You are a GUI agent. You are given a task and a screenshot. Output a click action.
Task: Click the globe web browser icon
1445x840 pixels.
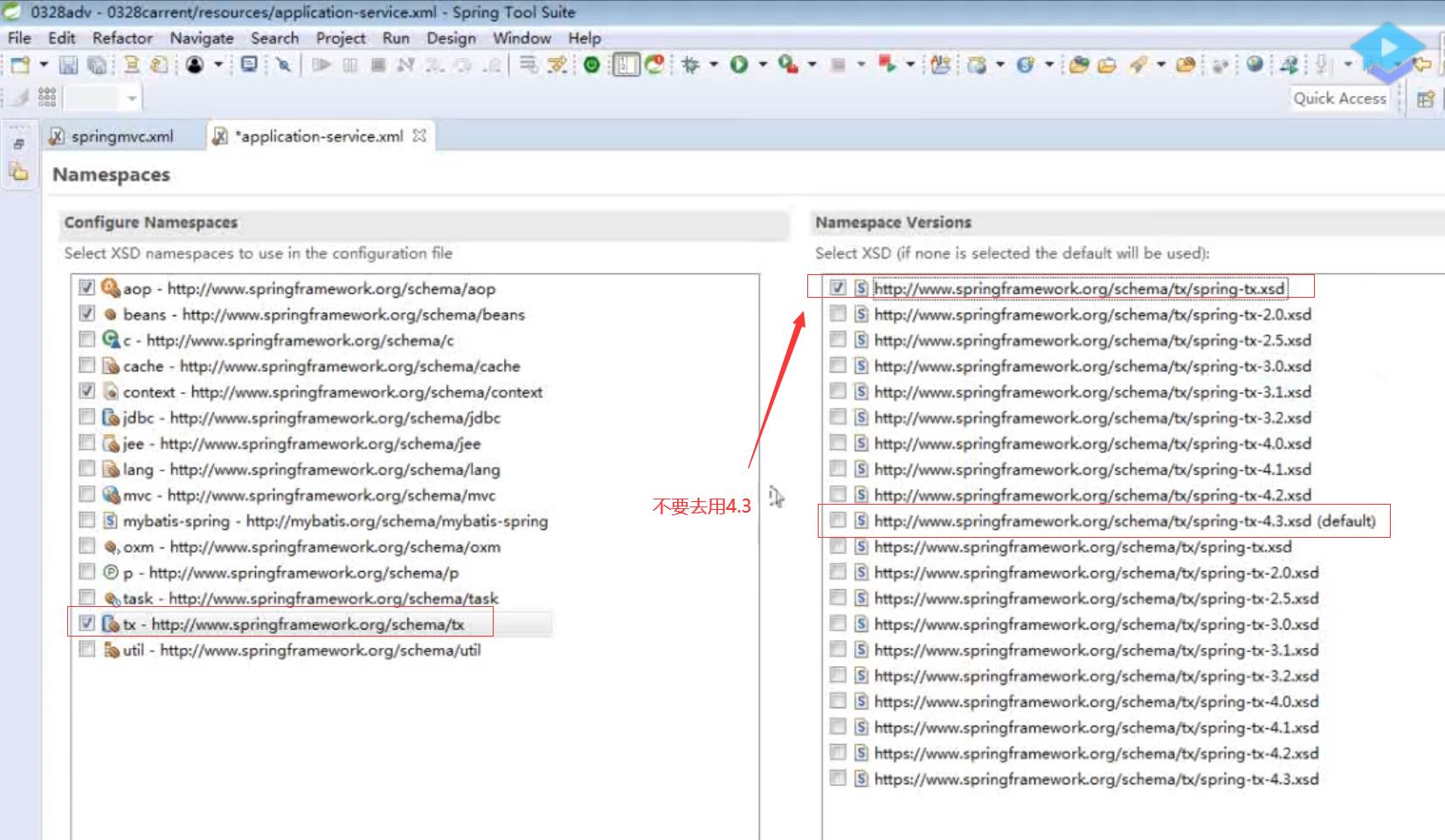(x=1255, y=64)
